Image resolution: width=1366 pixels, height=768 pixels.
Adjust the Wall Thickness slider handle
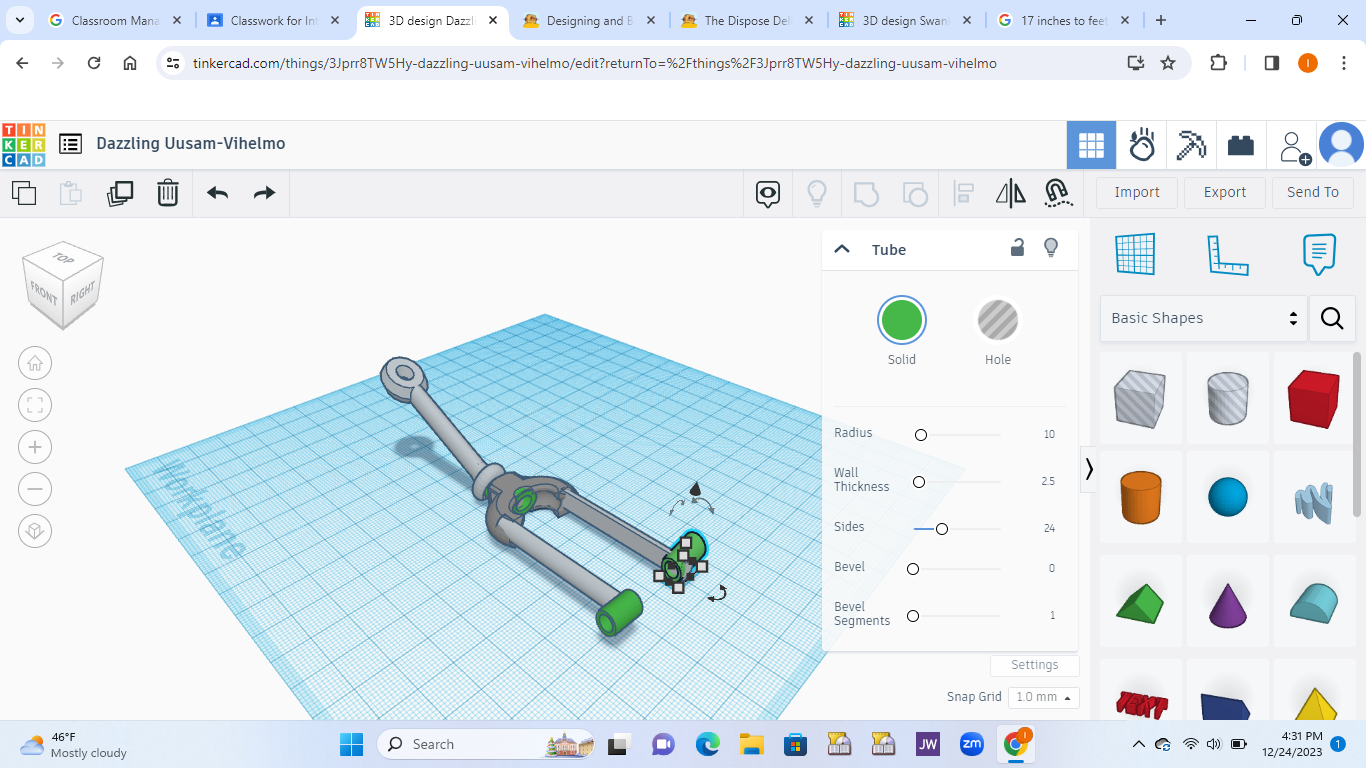[x=919, y=482]
